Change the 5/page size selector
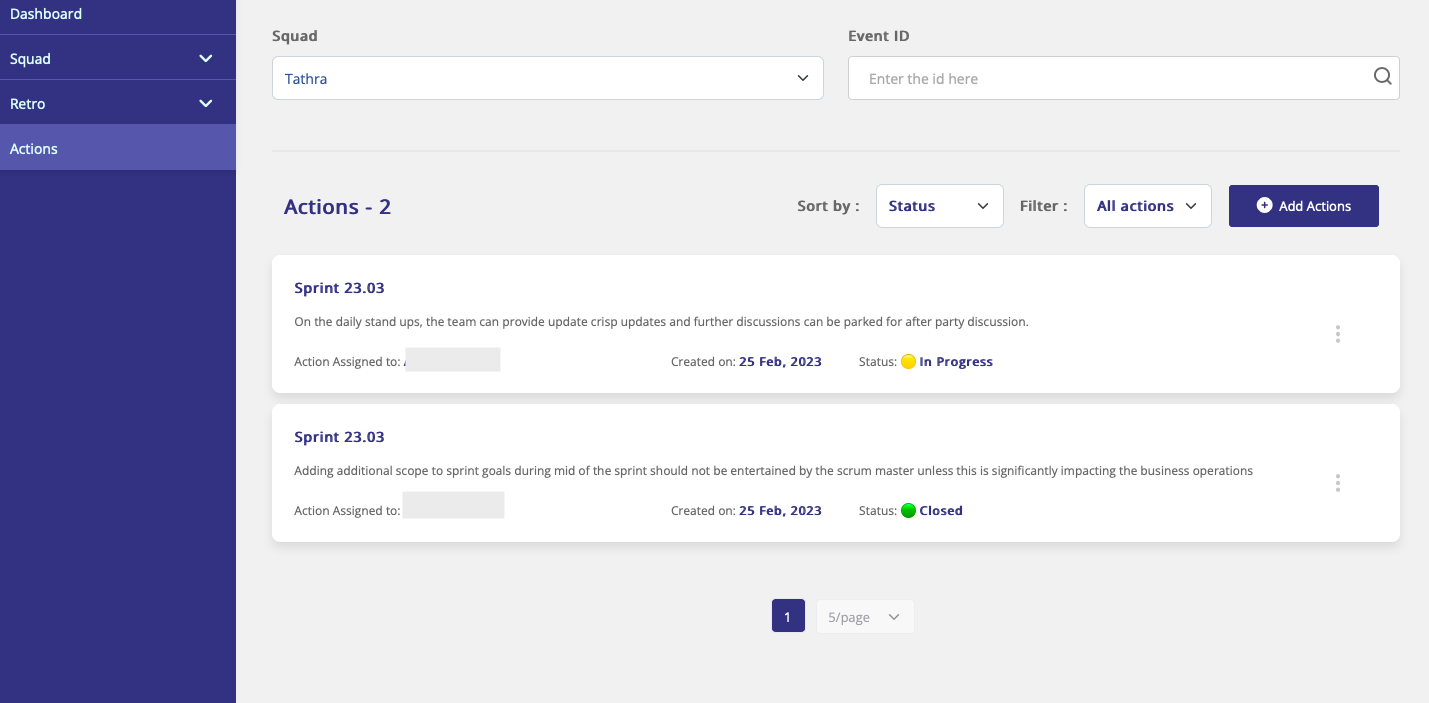The height and width of the screenshot is (703, 1429). [x=864, y=617]
